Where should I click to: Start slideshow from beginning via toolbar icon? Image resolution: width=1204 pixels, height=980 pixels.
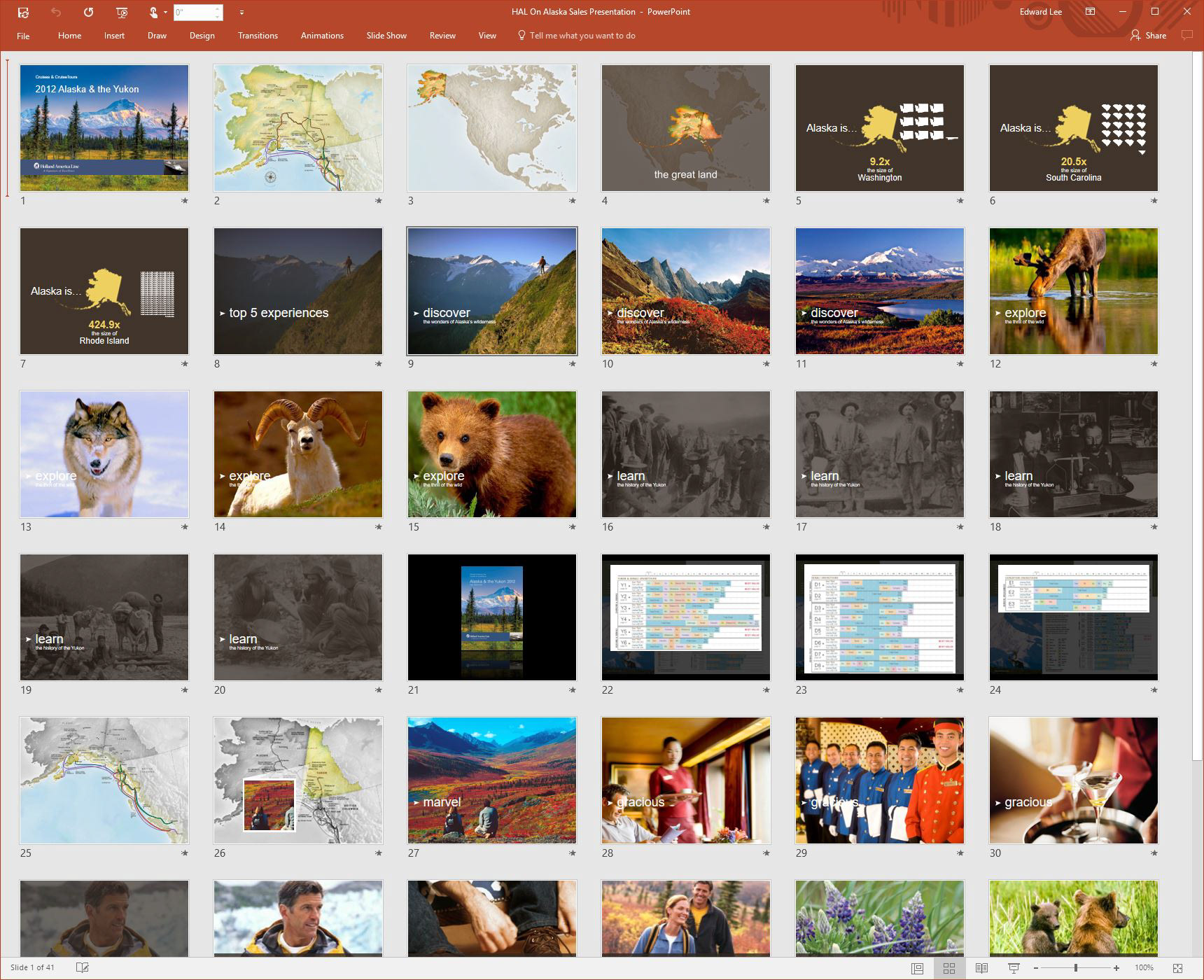tap(121, 12)
